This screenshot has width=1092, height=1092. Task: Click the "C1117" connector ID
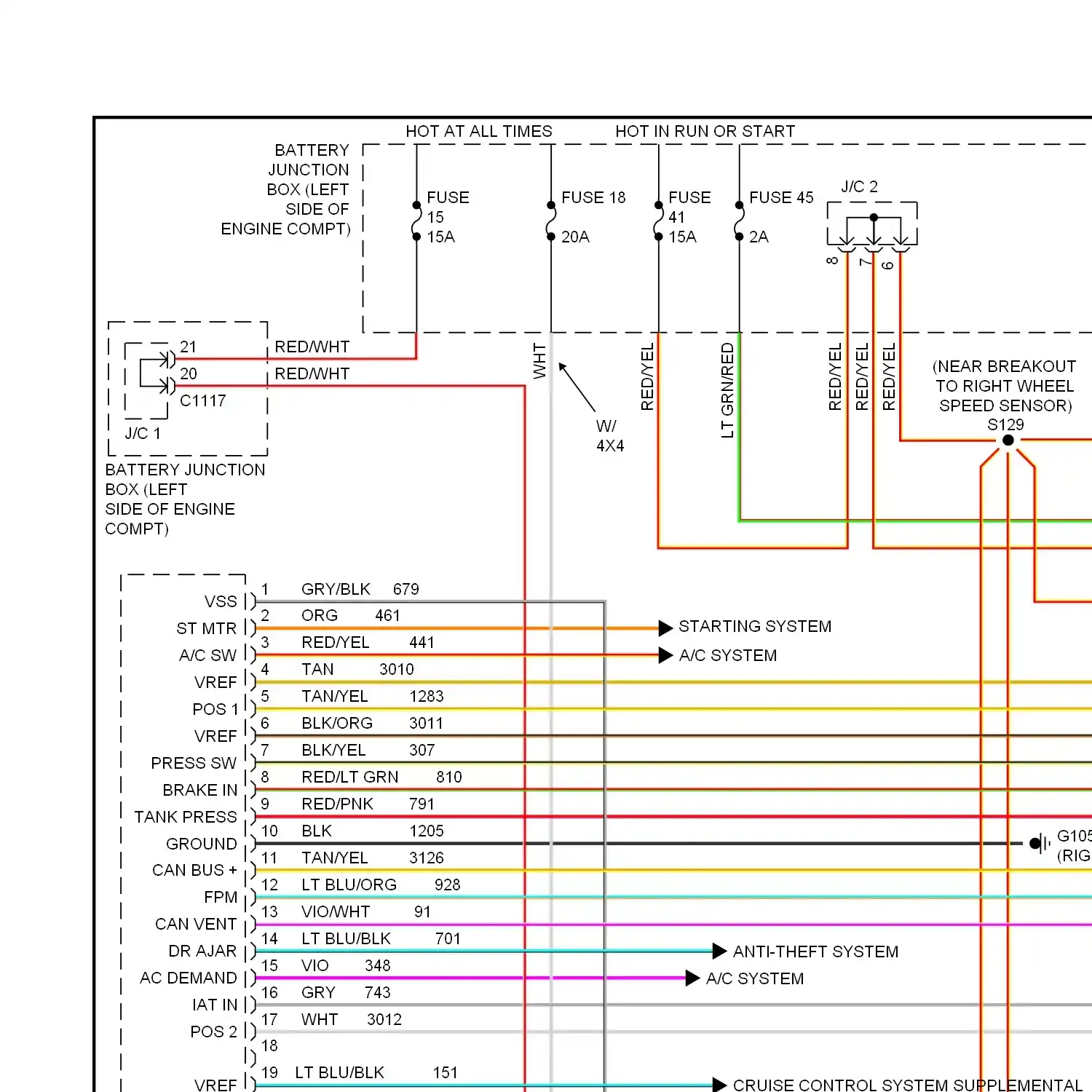(x=203, y=401)
